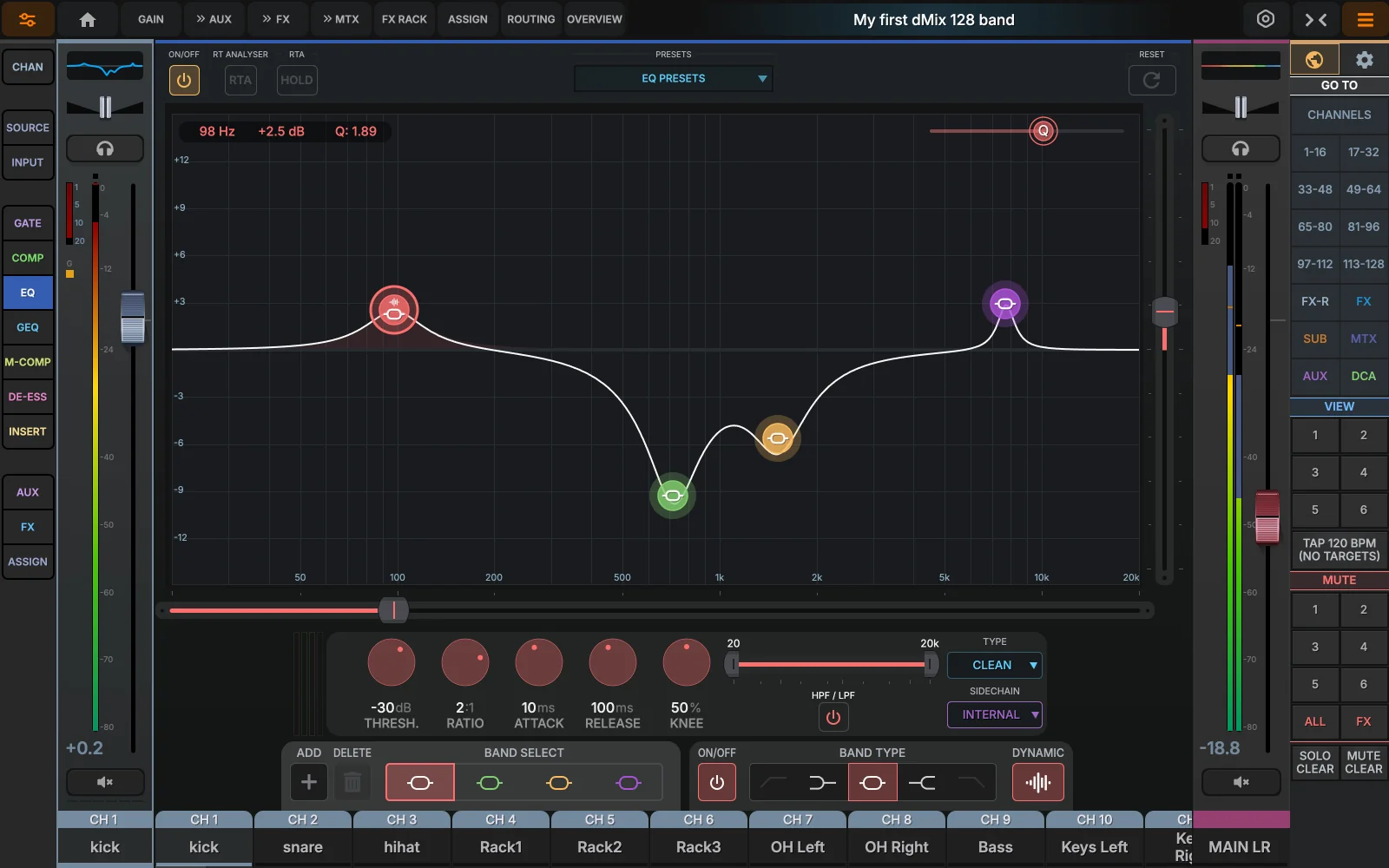This screenshot has width=1389, height=868.
Task: Click the EQ band gain slider handle
Action: pyautogui.click(x=1165, y=312)
